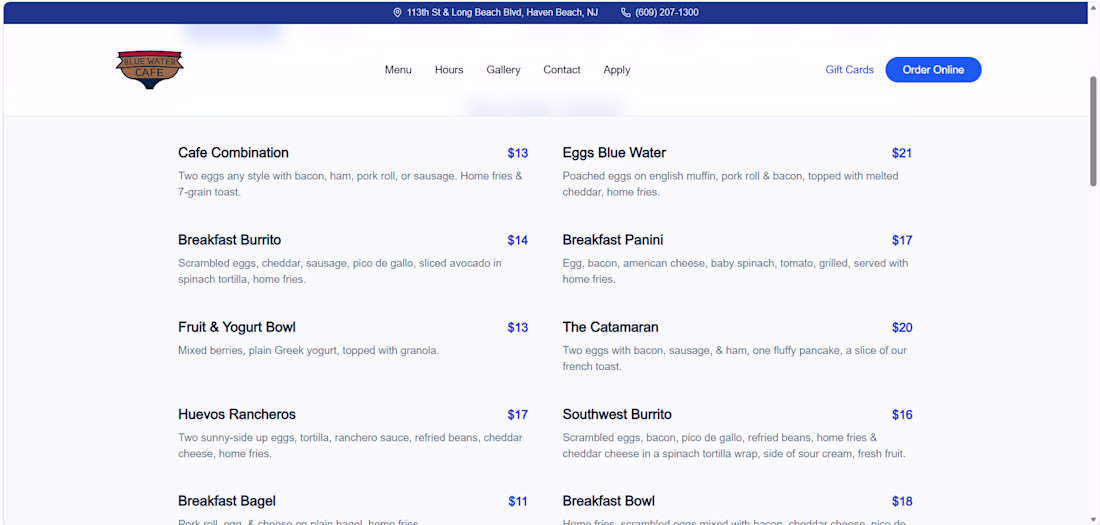Click the $11 price of Breakfast Bagel
This screenshot has height=525, width=1100.
click(518, 501)
